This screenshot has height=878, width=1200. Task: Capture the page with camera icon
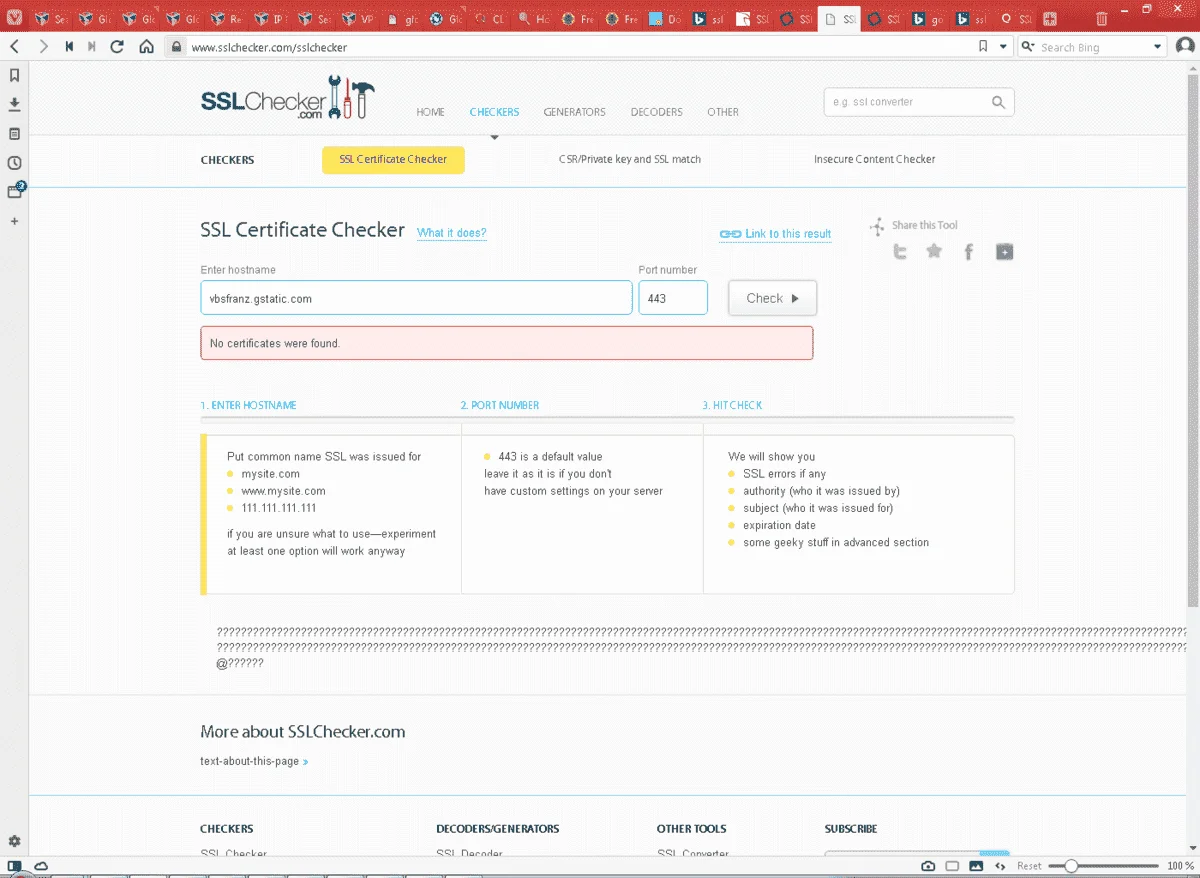[928, 865]
